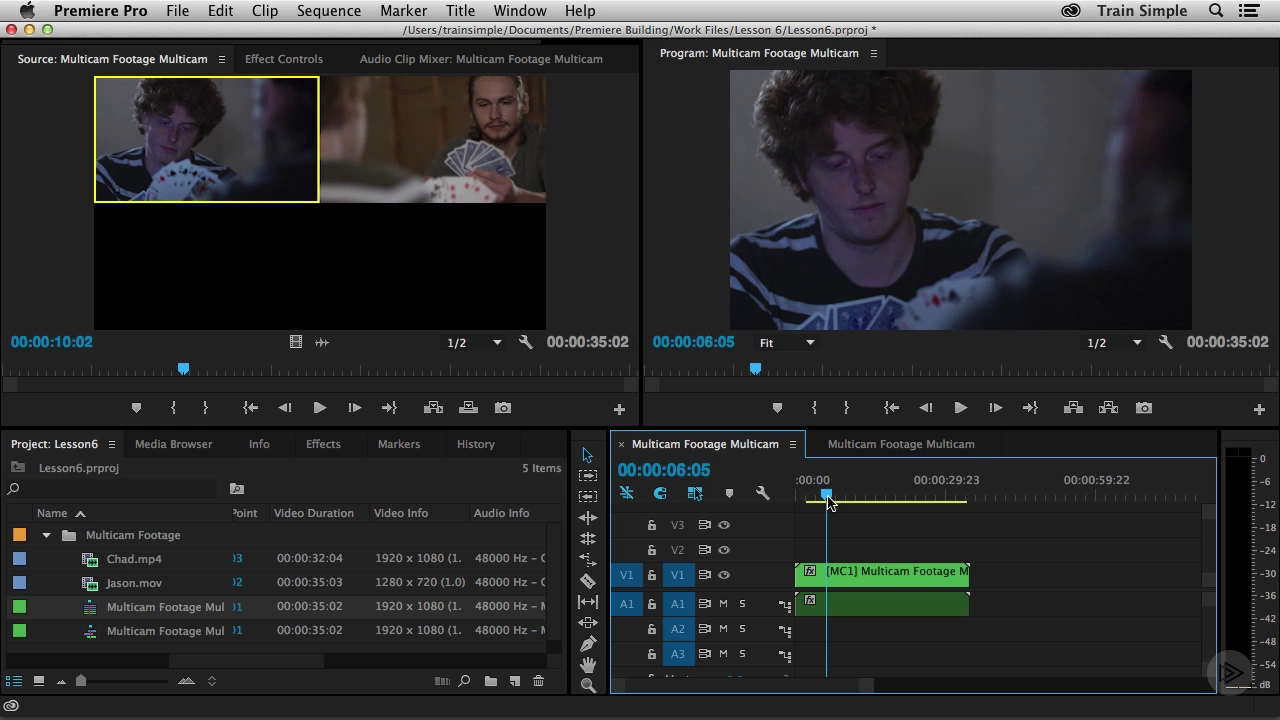Open the History tab
The width and height of the screenshot is (1280, 720).
point(476,444)
